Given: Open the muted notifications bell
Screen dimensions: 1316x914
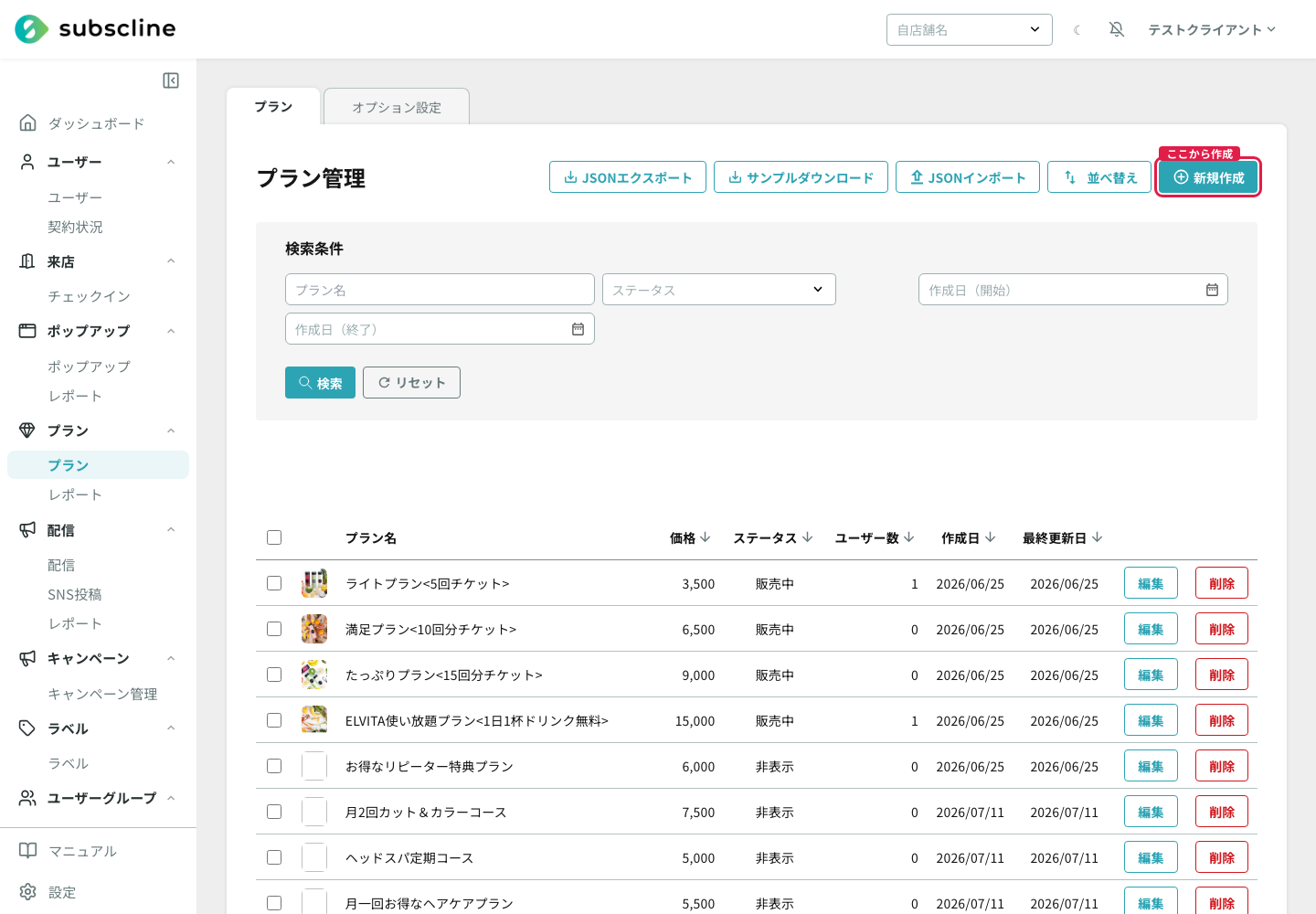Looking at the screenshot, I should tap(1117, 29).
